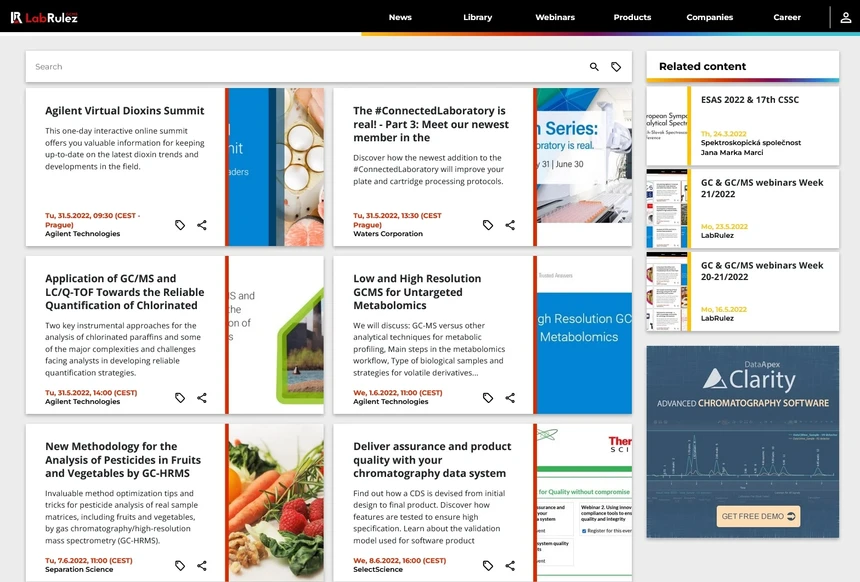Open the Companies menu

[x=710, y=18]
